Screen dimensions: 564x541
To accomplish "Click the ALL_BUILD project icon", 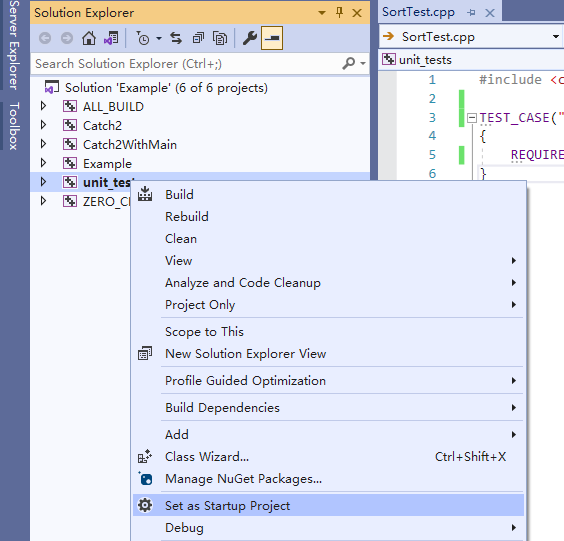I will (70, 106).
